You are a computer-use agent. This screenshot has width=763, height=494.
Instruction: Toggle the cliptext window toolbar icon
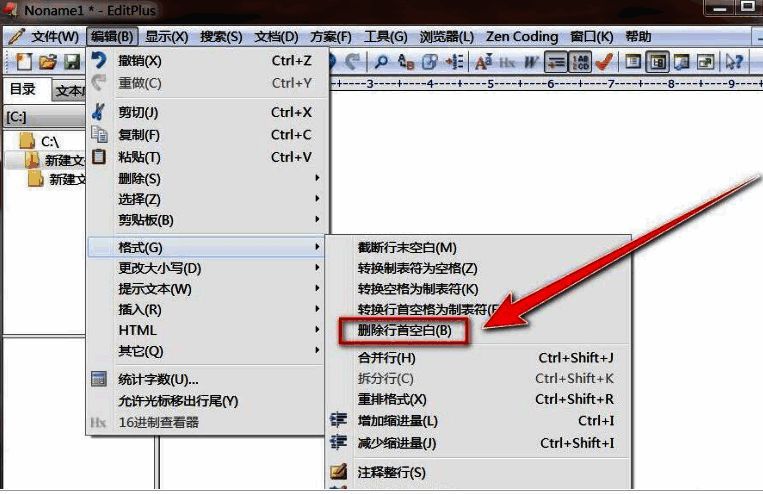(x=633, y=62)
